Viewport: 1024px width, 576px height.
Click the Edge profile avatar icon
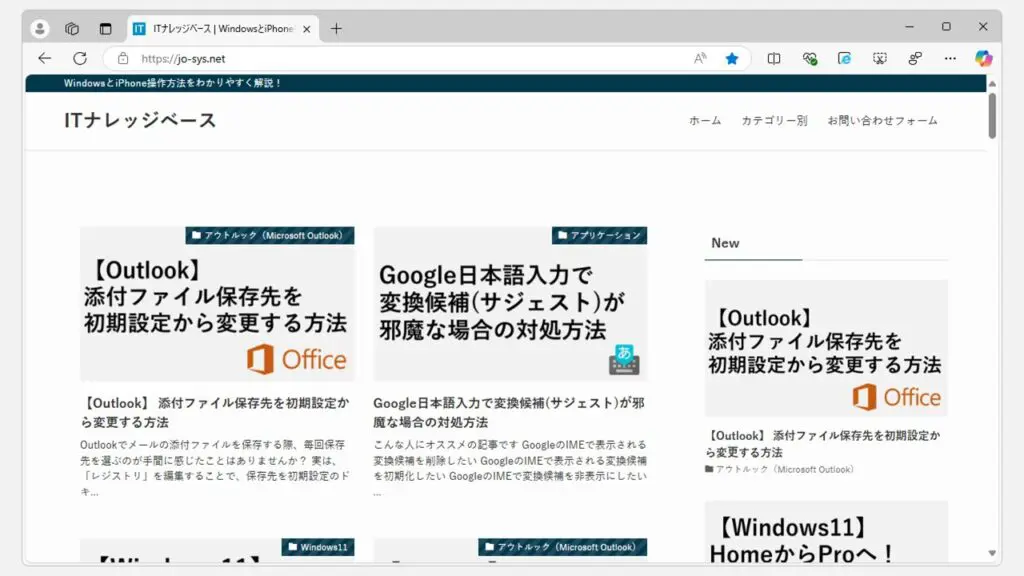[40, 28]
